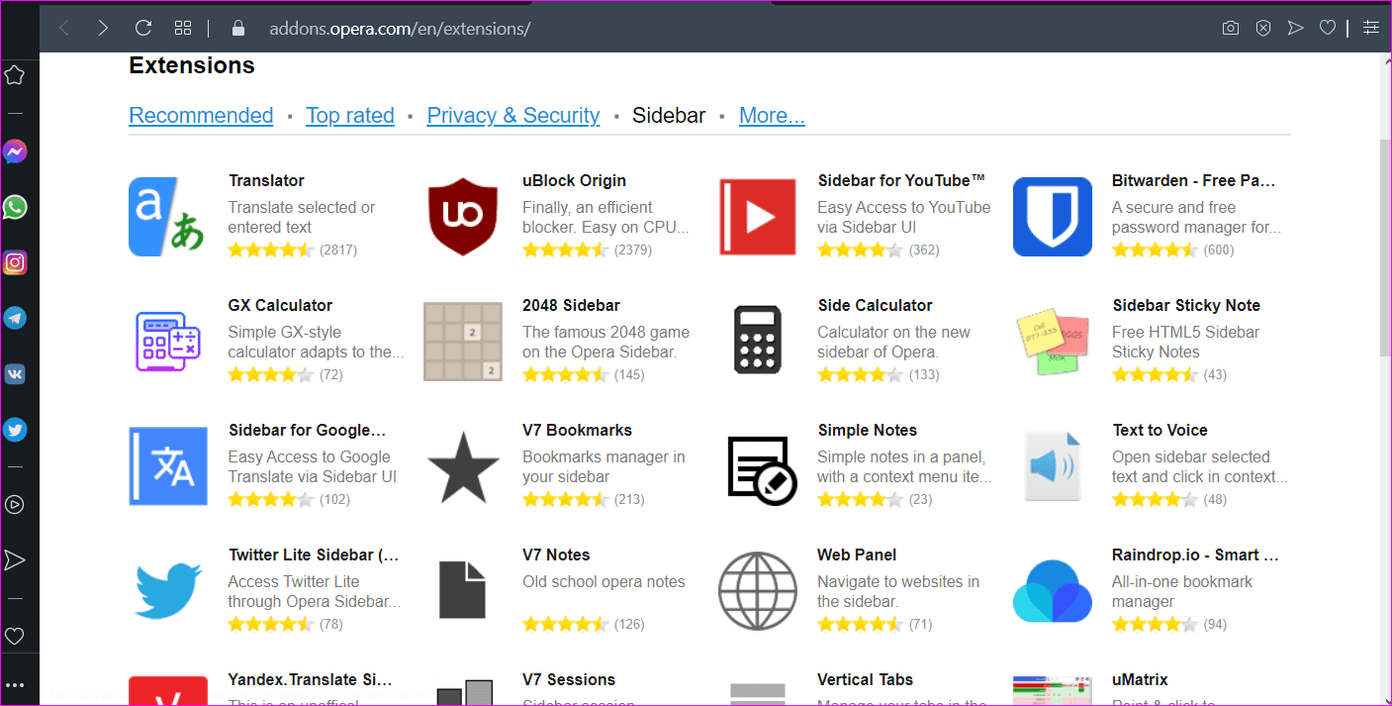Click the Web Panel globe thumbnail
Viewport: 1392px width, 706px height.
pyautogui.click(x=758, y=591)
